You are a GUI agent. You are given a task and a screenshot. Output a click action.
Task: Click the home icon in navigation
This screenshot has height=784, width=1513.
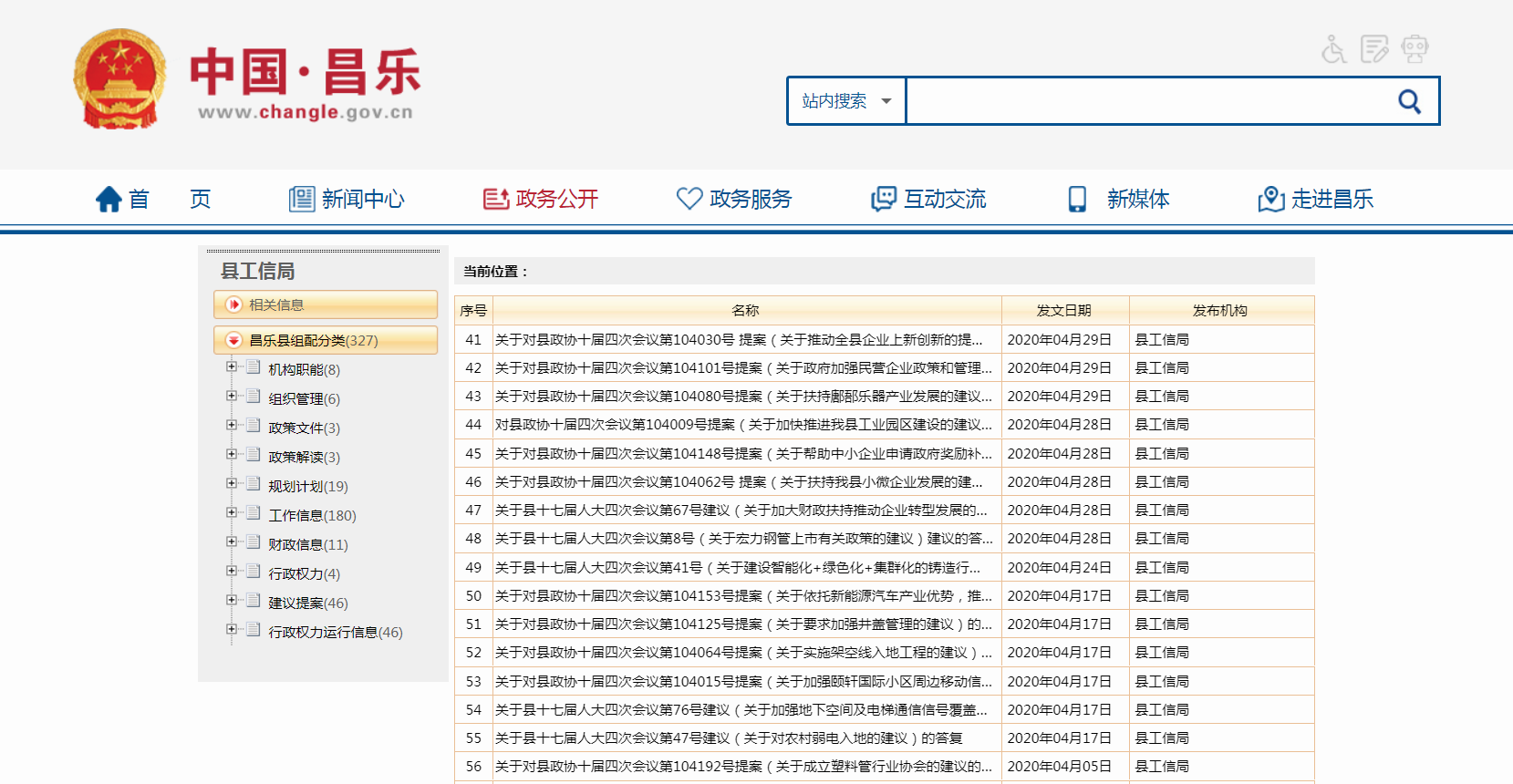(x=109, y=199)
